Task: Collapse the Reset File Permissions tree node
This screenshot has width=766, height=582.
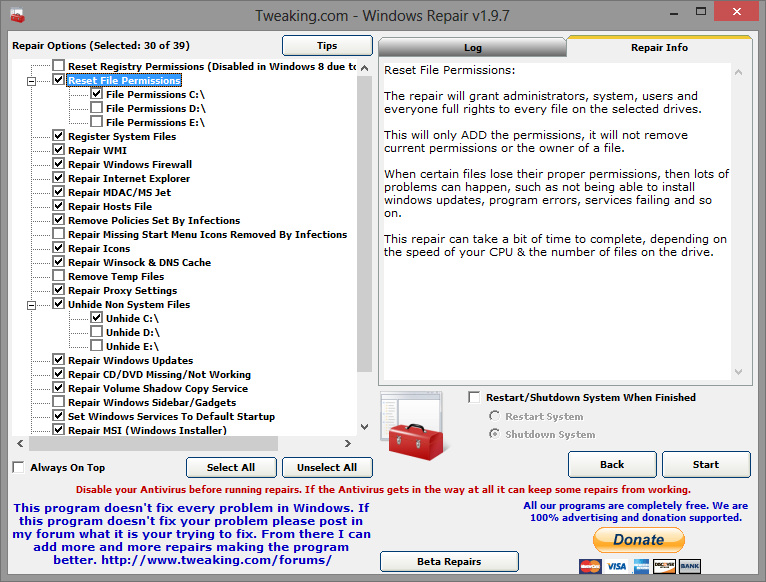Action: (32, 80)
